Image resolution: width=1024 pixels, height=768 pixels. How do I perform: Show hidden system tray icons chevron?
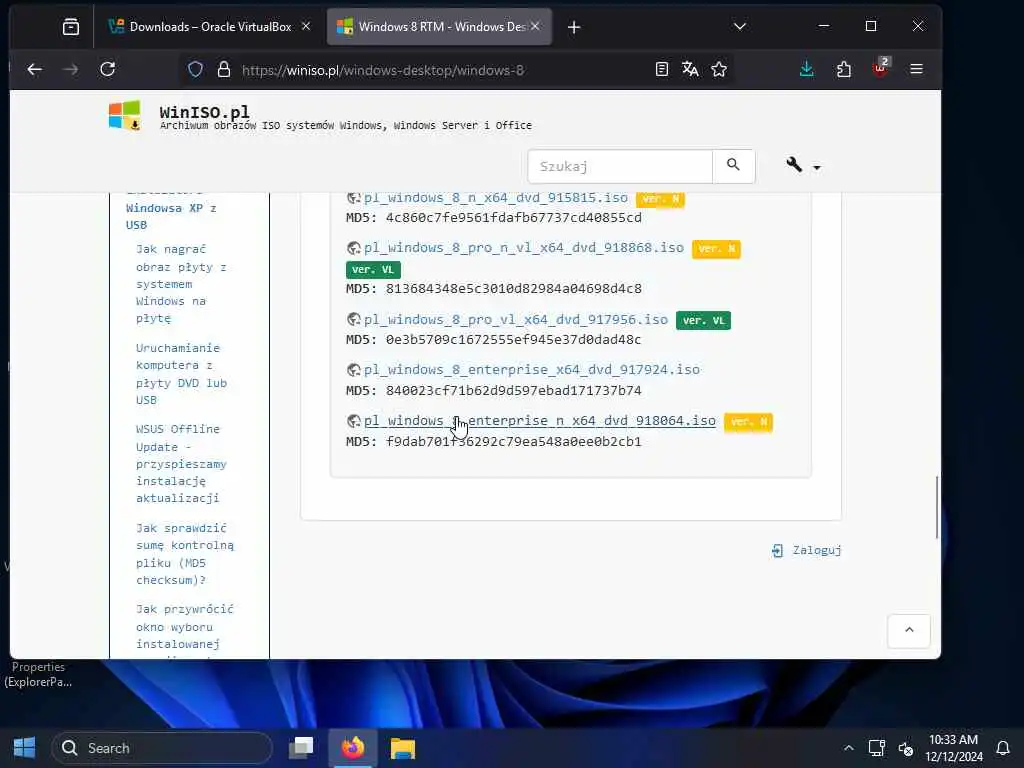tap(848, 748)
